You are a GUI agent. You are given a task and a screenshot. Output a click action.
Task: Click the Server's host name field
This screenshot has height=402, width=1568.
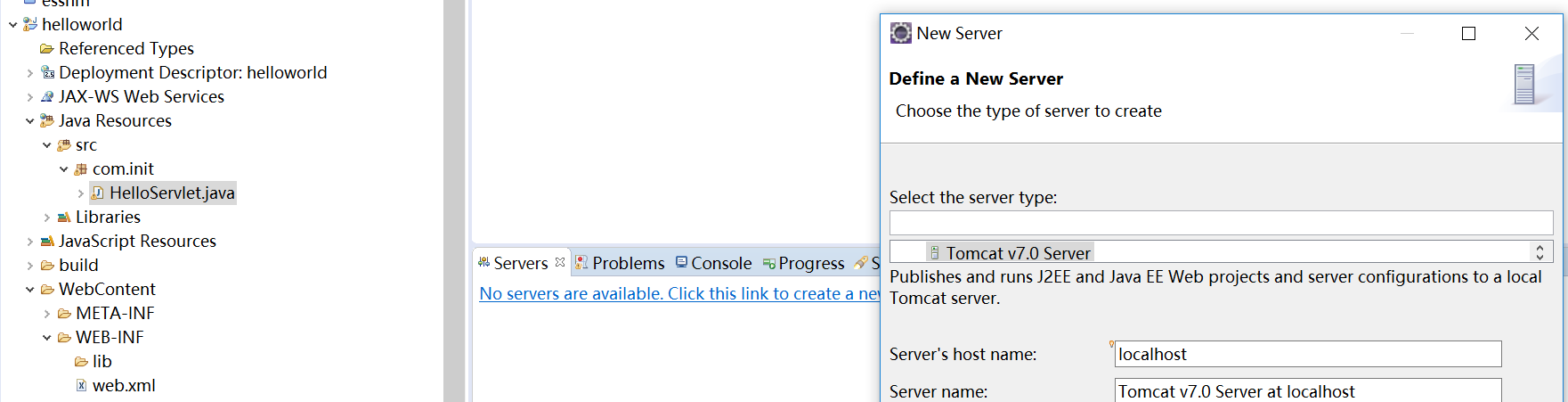[x=1308, y=354]
